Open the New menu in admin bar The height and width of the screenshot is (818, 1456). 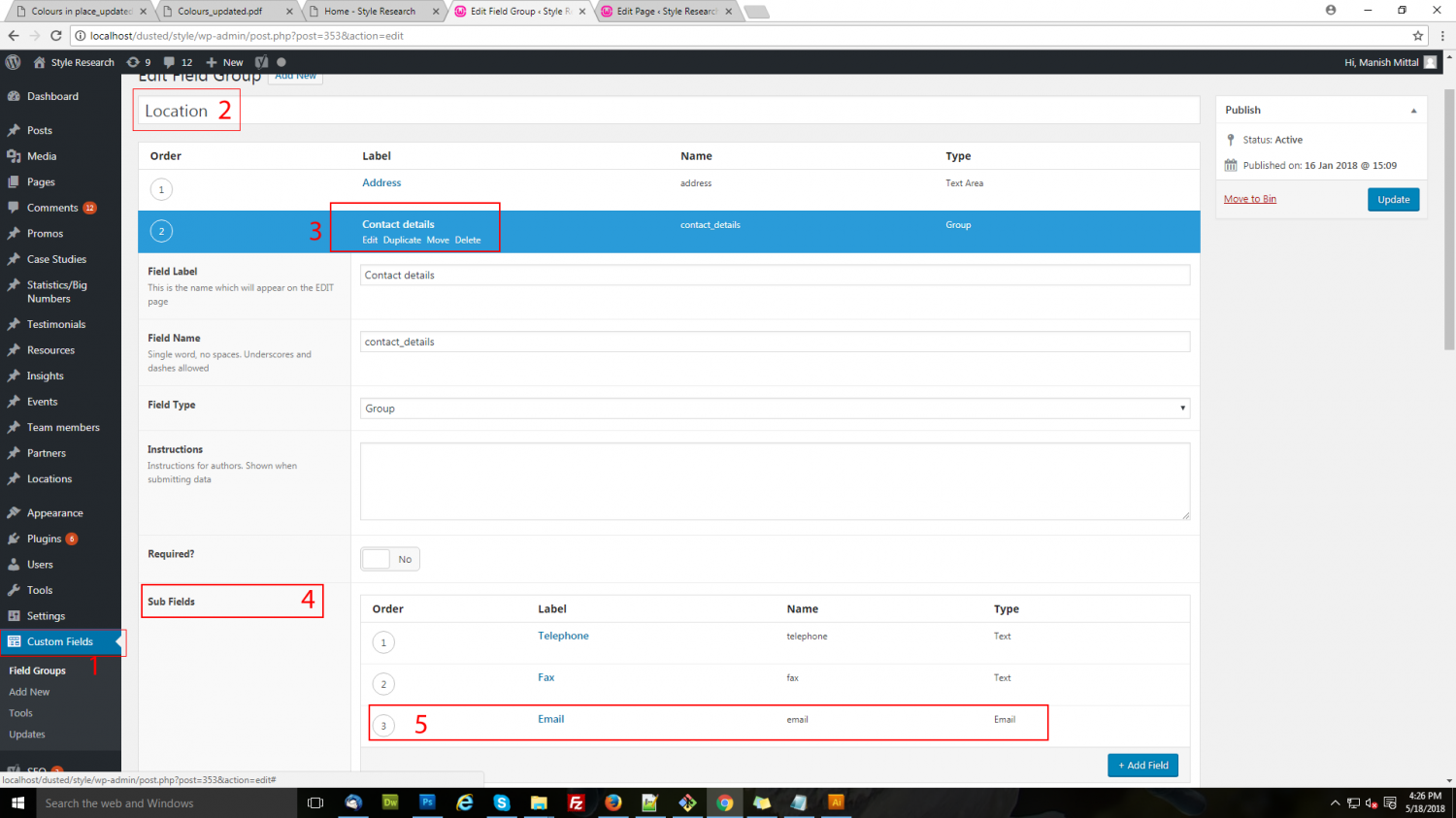tap(224, 62)
